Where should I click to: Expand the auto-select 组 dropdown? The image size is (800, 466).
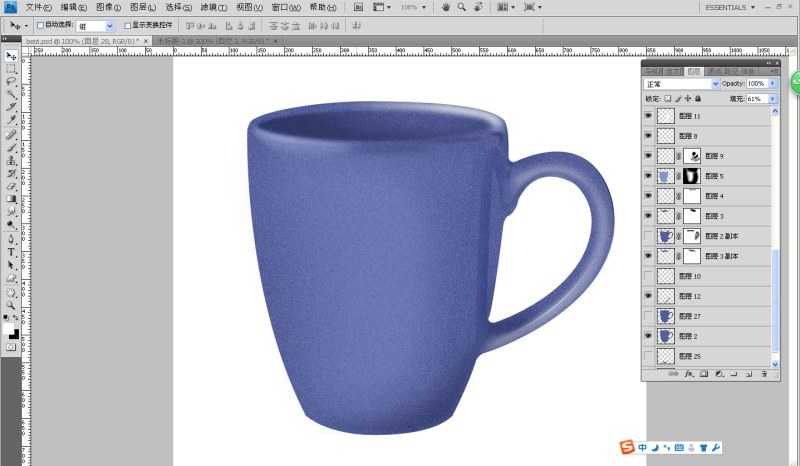tap(109, 26)
